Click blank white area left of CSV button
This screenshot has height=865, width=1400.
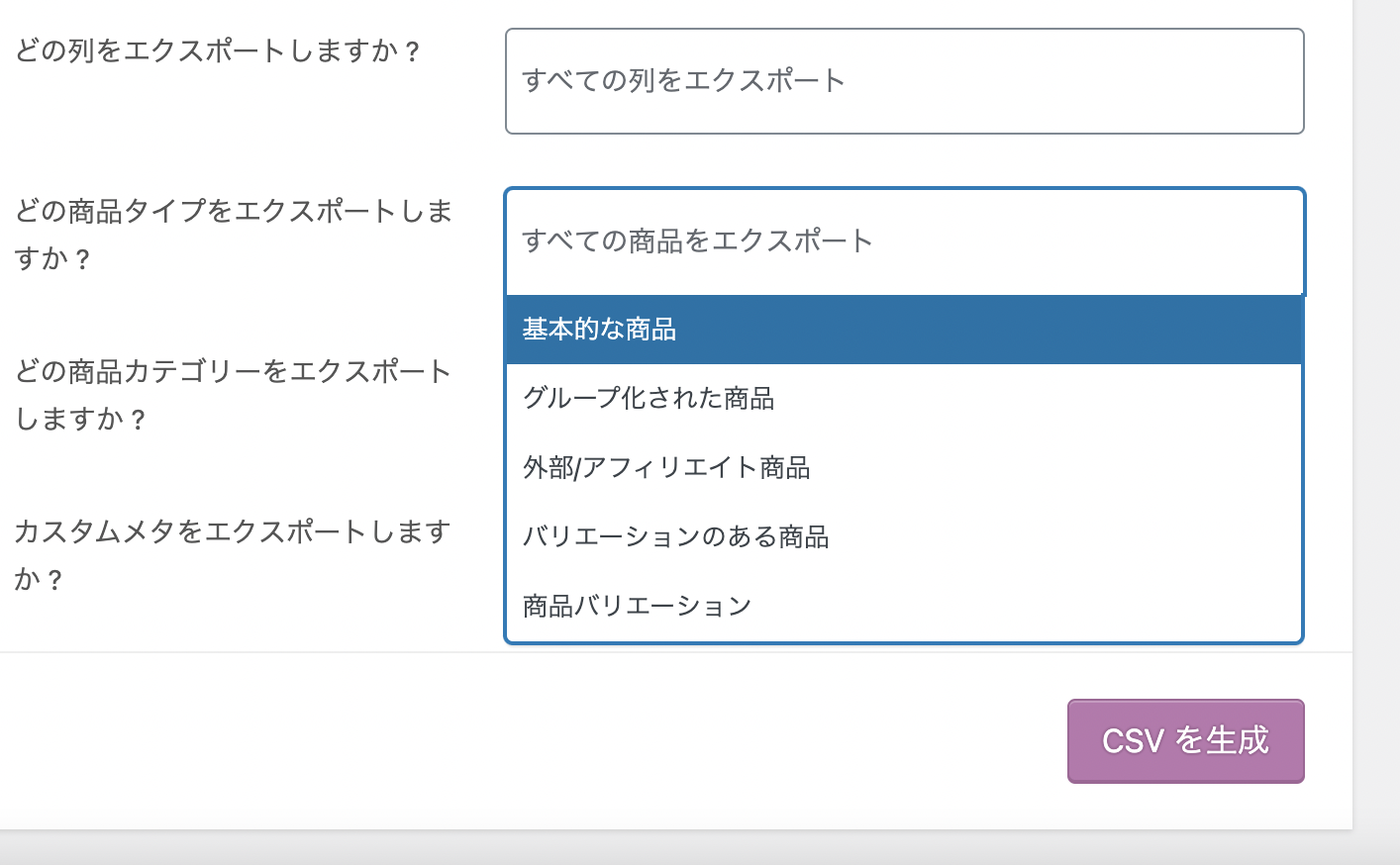pos(594,742)
